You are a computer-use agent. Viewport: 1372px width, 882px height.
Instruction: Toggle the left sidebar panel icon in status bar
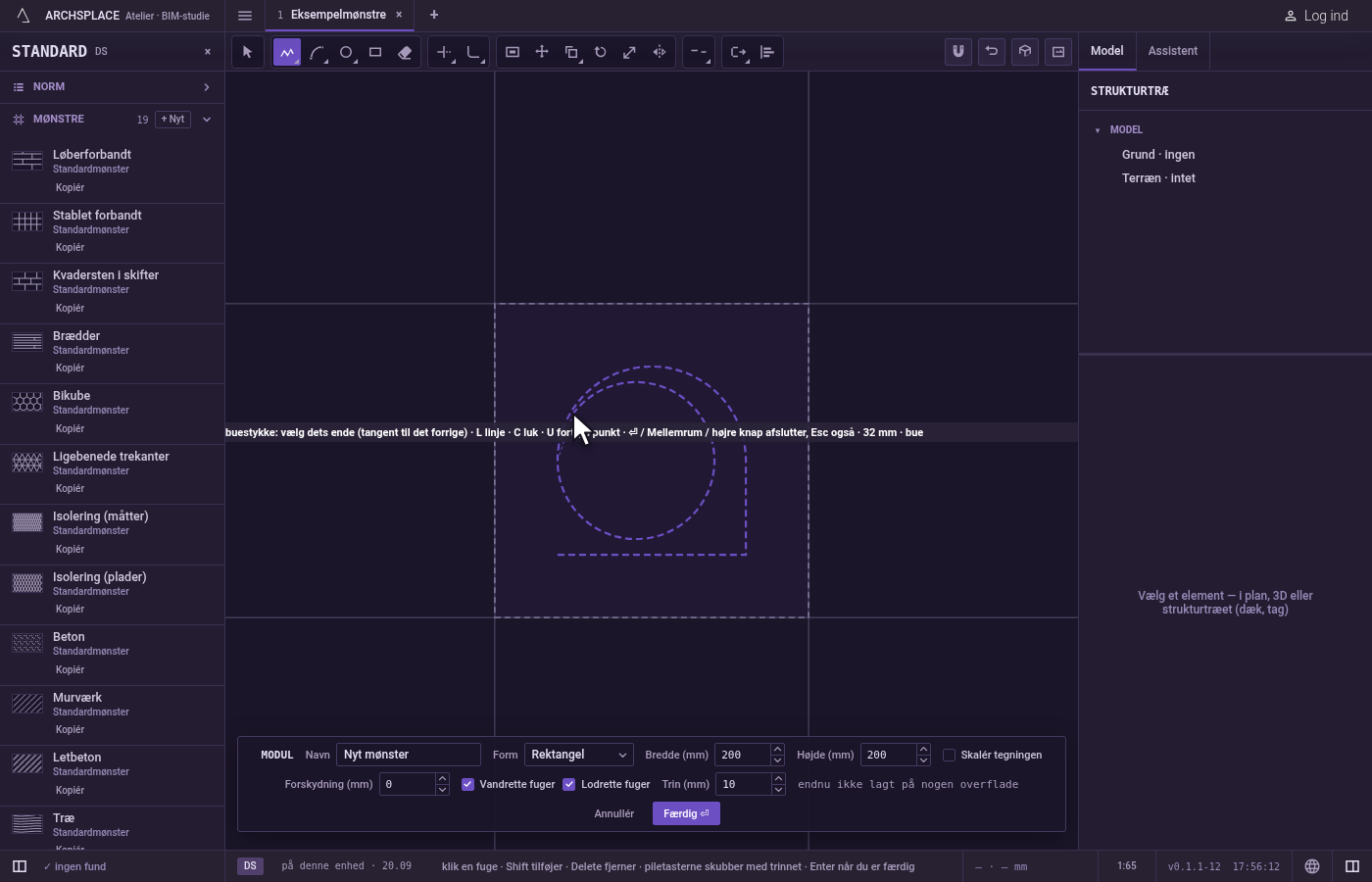point(19,866)
